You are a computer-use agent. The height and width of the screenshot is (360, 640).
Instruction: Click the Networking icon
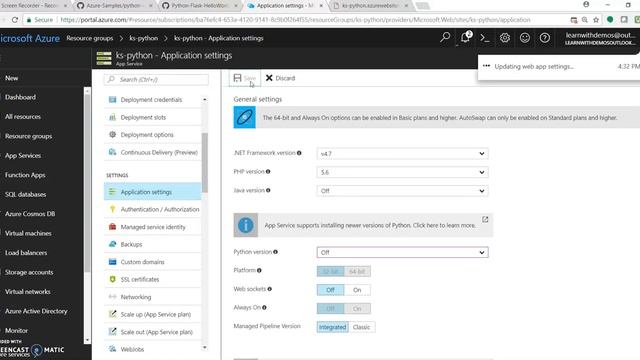pos(112,297)
